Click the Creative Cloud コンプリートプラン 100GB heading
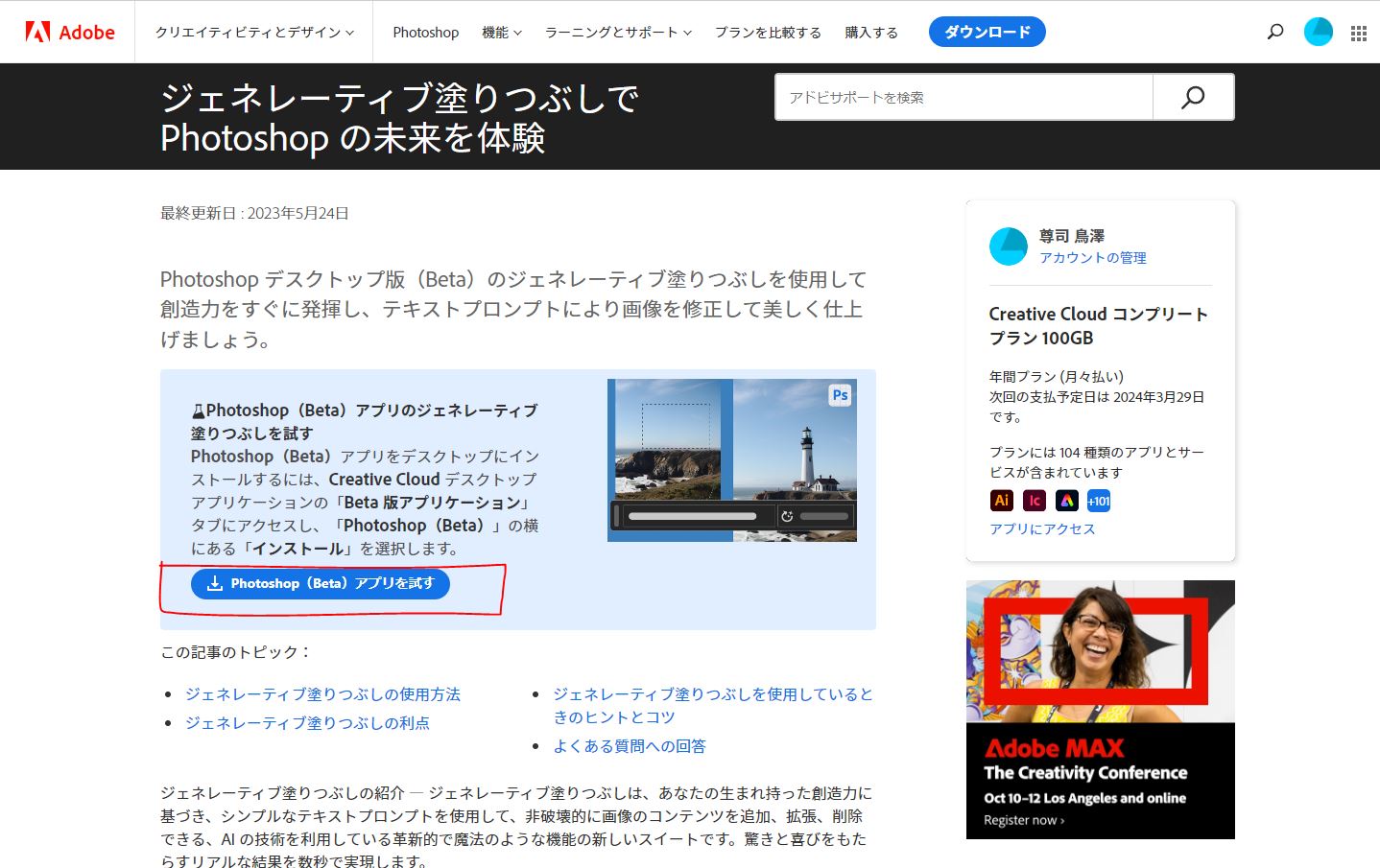This screenshot has width=1380, height=868. pos(1099,326)
